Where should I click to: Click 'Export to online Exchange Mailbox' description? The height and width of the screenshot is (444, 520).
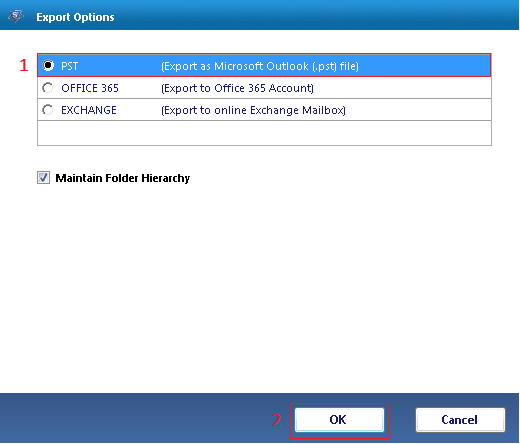click(253, 110)
